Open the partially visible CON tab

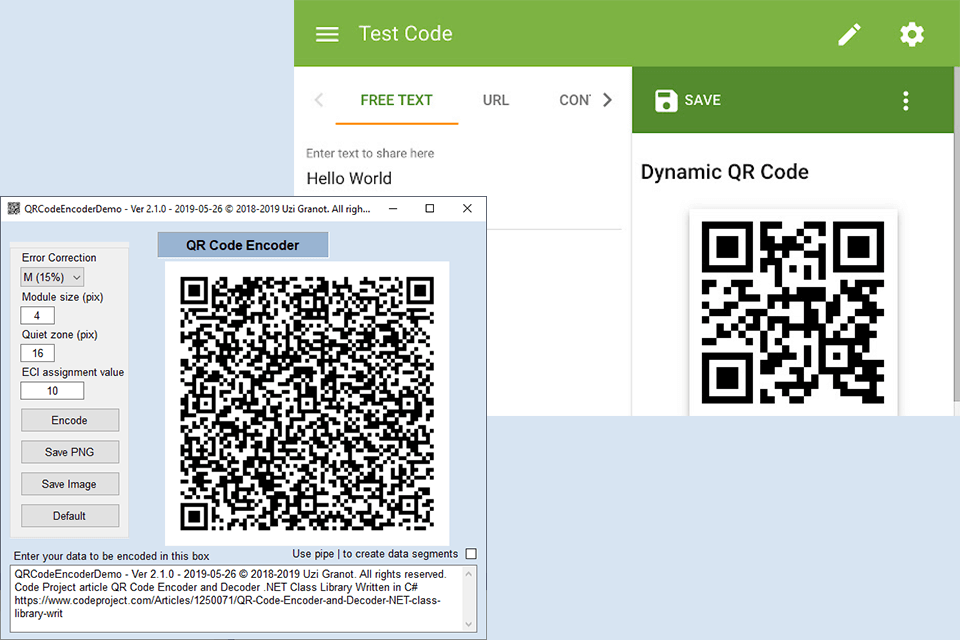click(x=575, y=100)
